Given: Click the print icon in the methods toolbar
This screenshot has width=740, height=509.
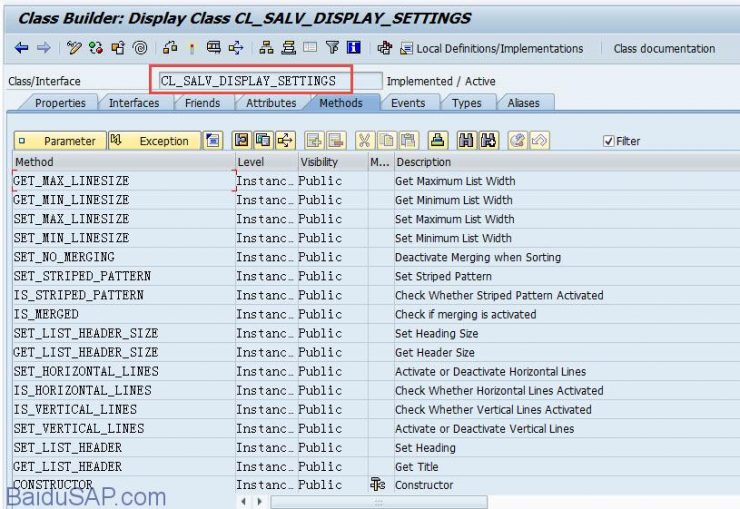Looking at the screenshot, I should click(437, 141).
